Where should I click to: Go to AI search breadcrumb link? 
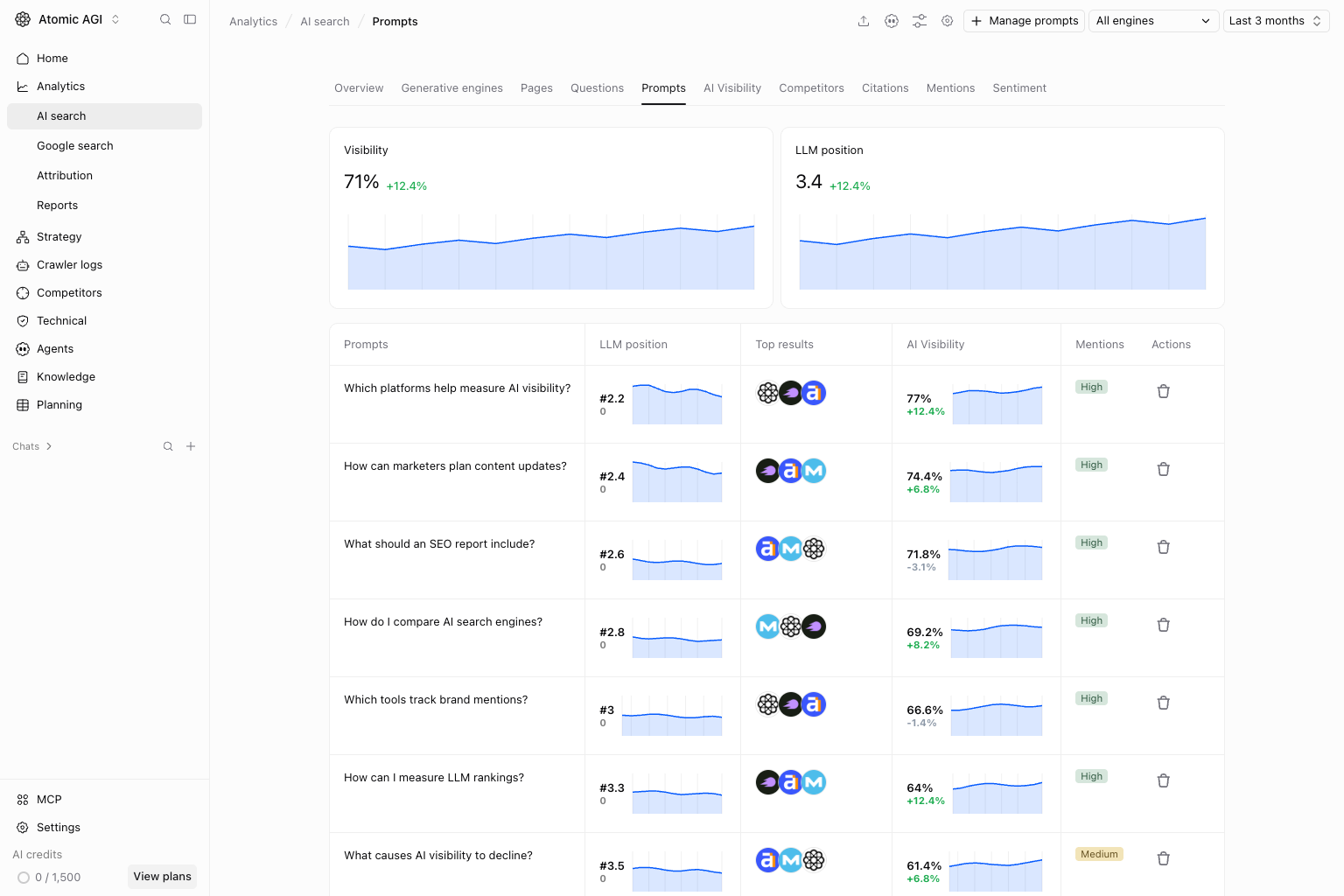(325, 22)
